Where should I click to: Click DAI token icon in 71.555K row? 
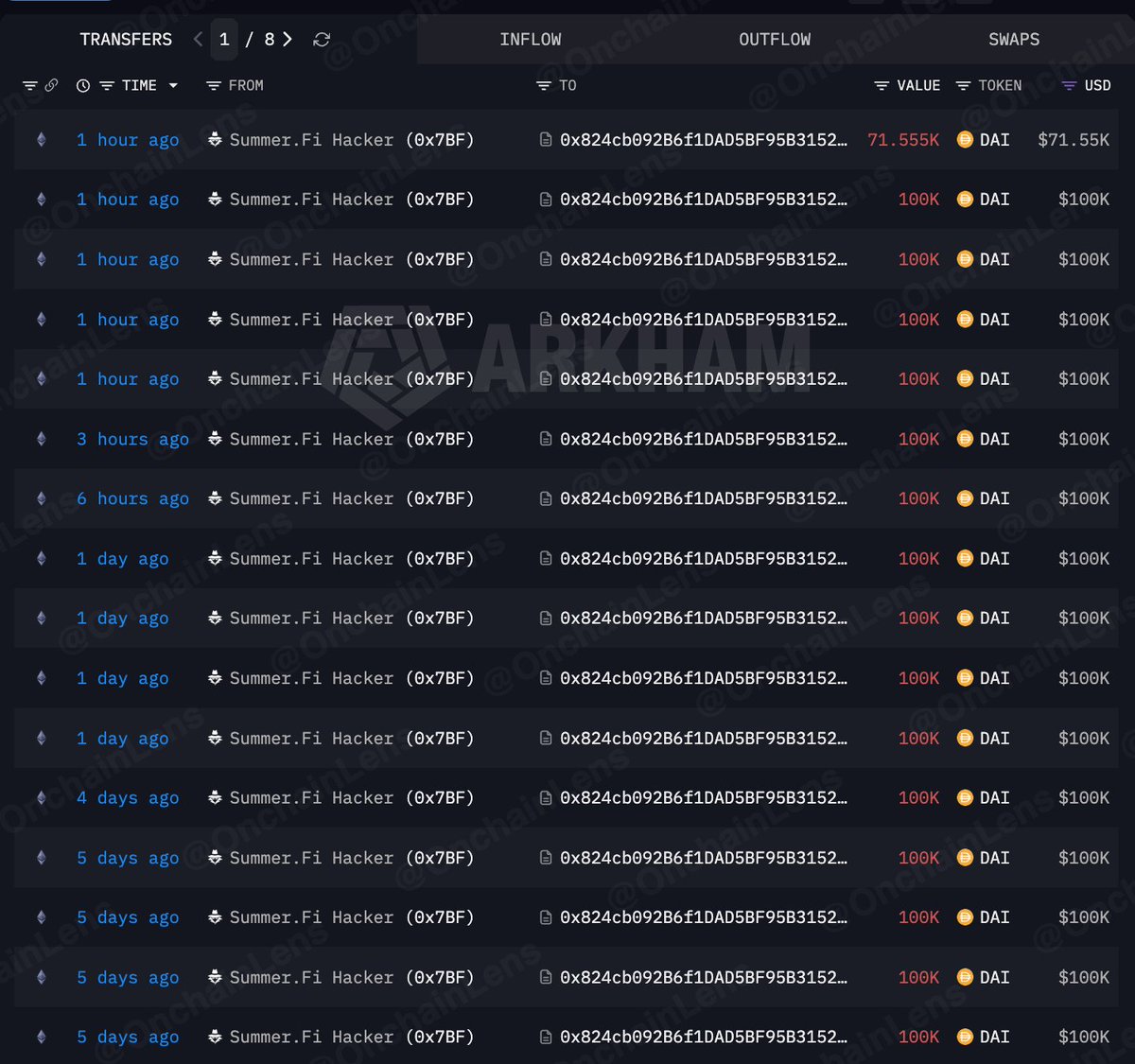tap(965, 140)
